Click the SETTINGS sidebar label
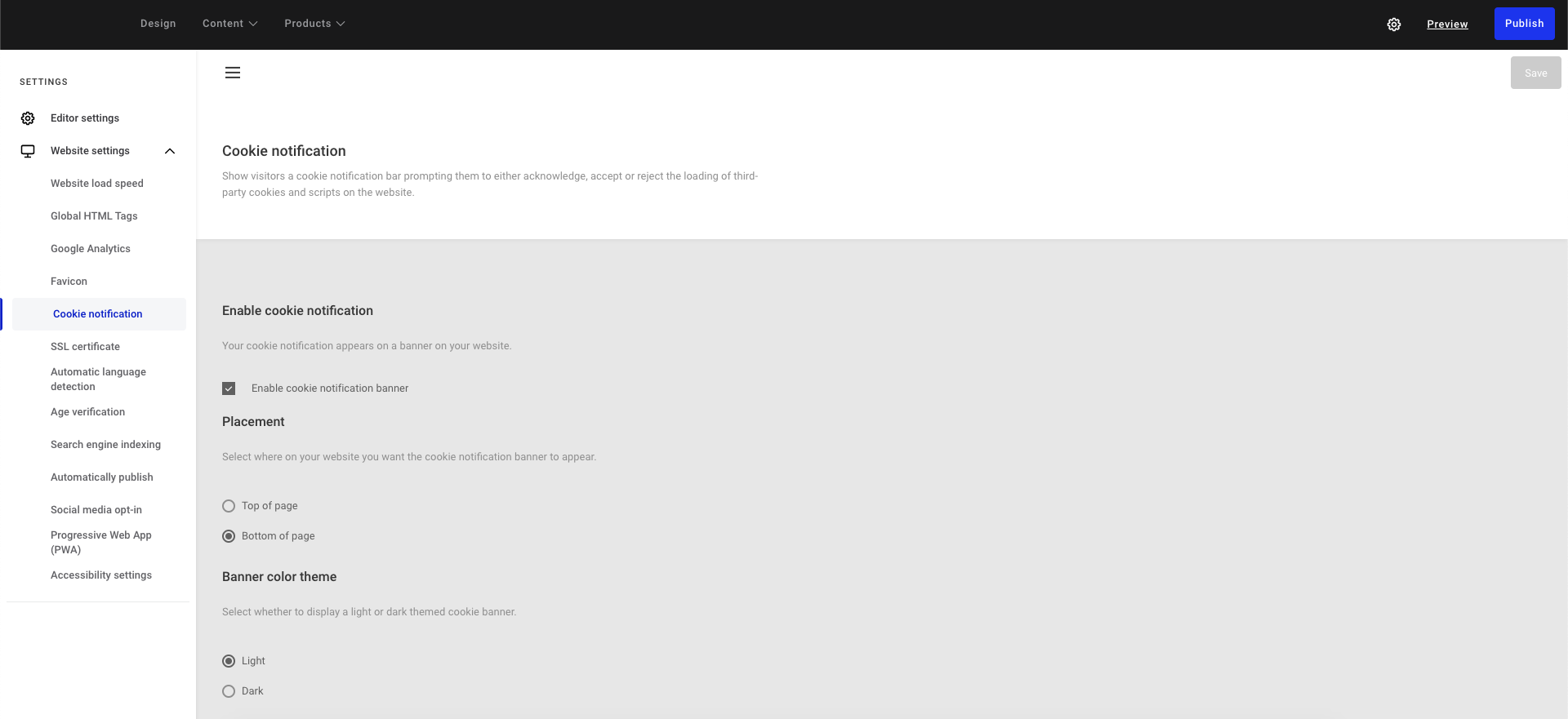 pyautogui.click(x=43, y=82)
